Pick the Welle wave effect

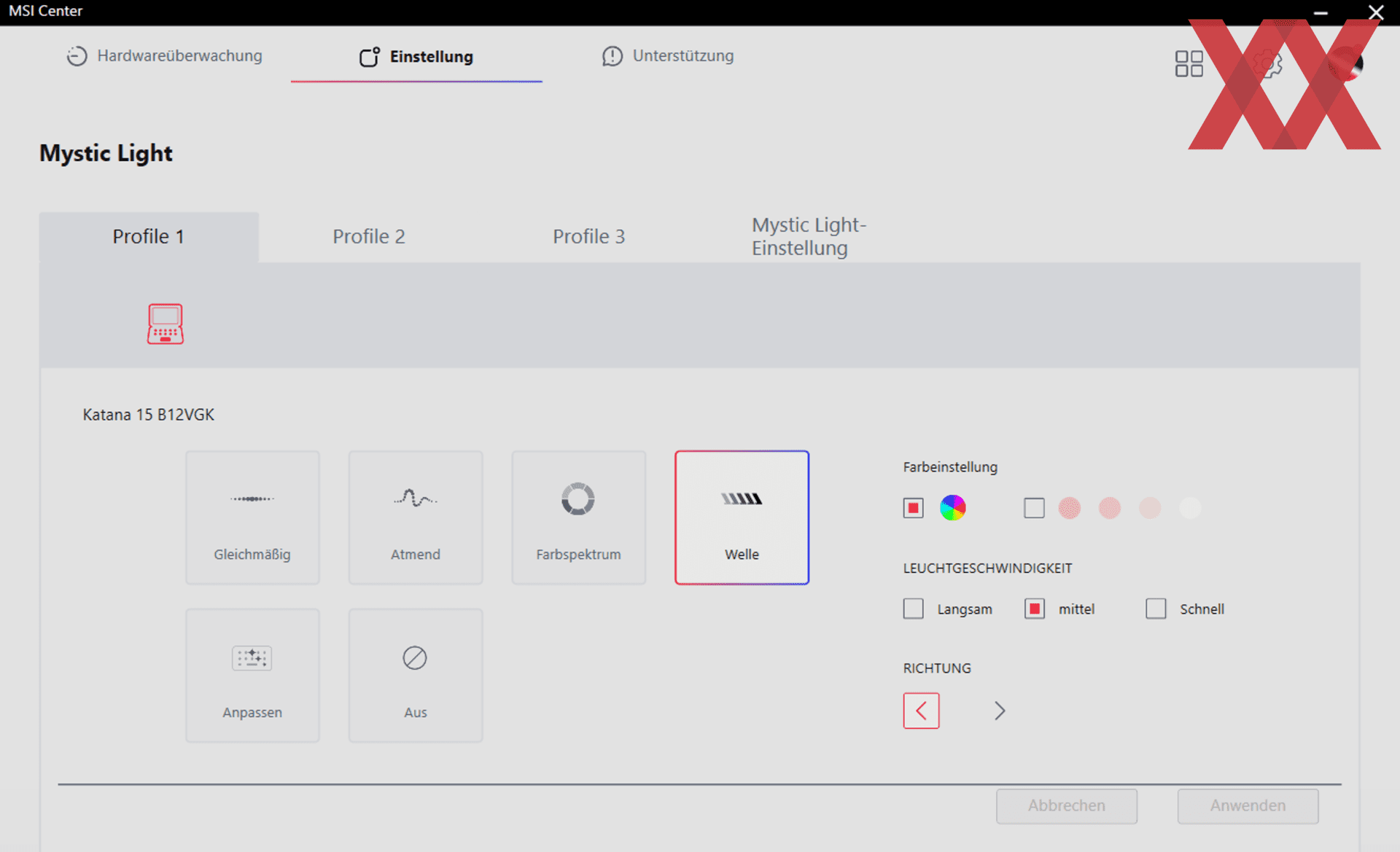click(742, 517)
